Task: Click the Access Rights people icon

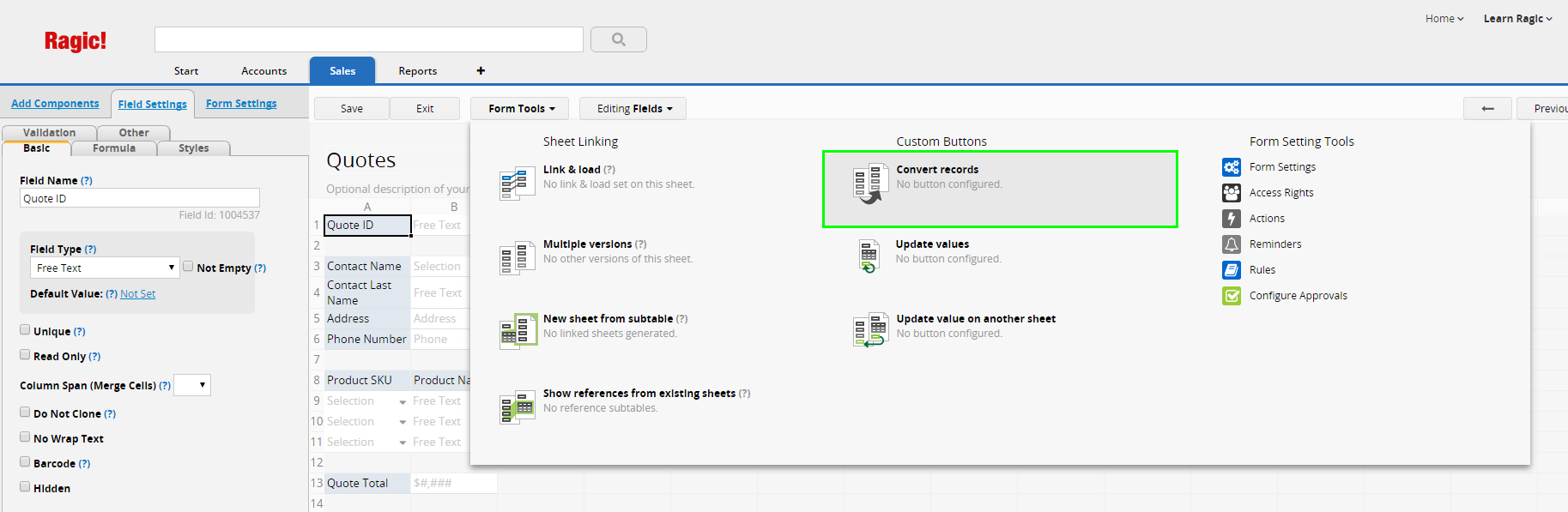Action: coord(1232,193)
